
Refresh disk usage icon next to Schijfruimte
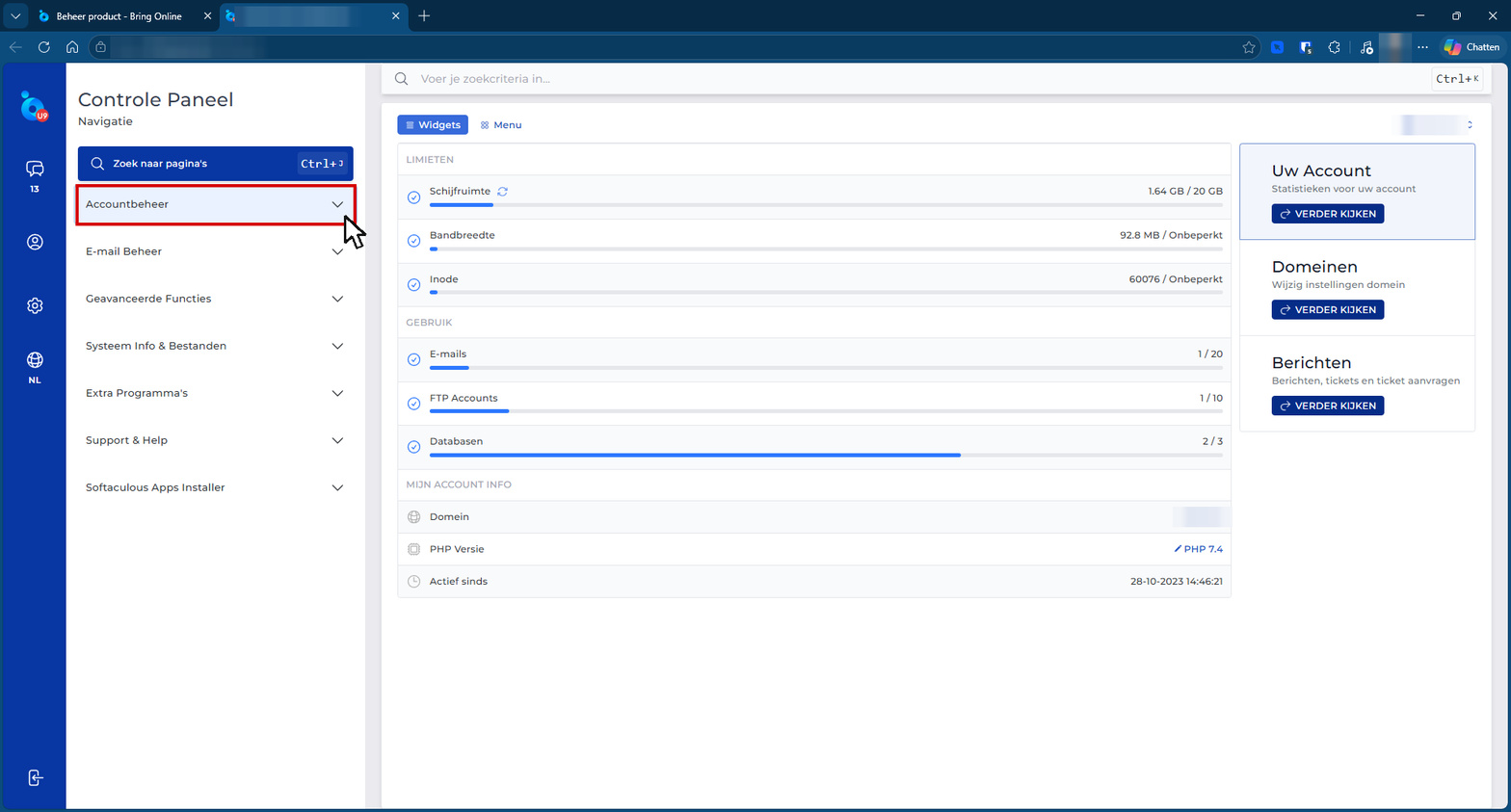[x=502, y=192]
